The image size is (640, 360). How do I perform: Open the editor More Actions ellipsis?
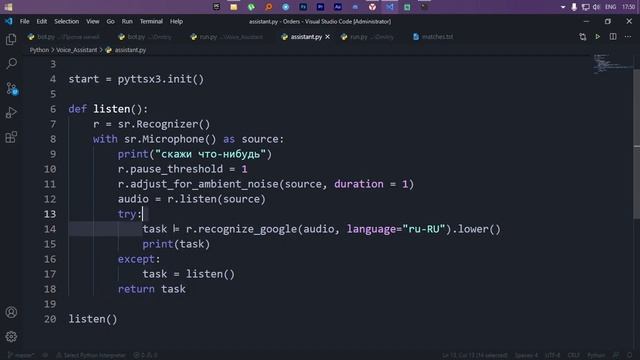(628, 37)
